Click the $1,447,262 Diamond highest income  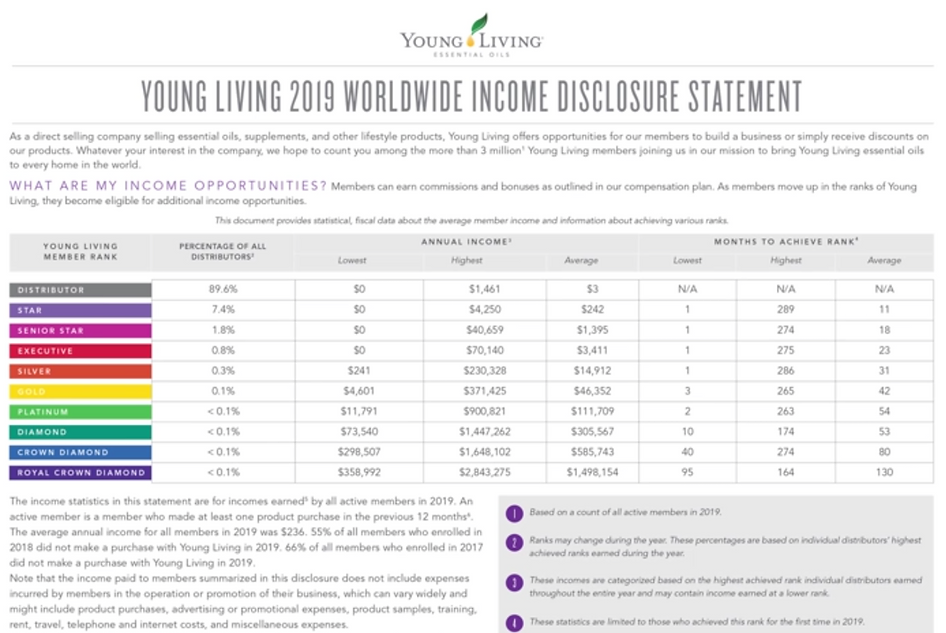point(484,431)
